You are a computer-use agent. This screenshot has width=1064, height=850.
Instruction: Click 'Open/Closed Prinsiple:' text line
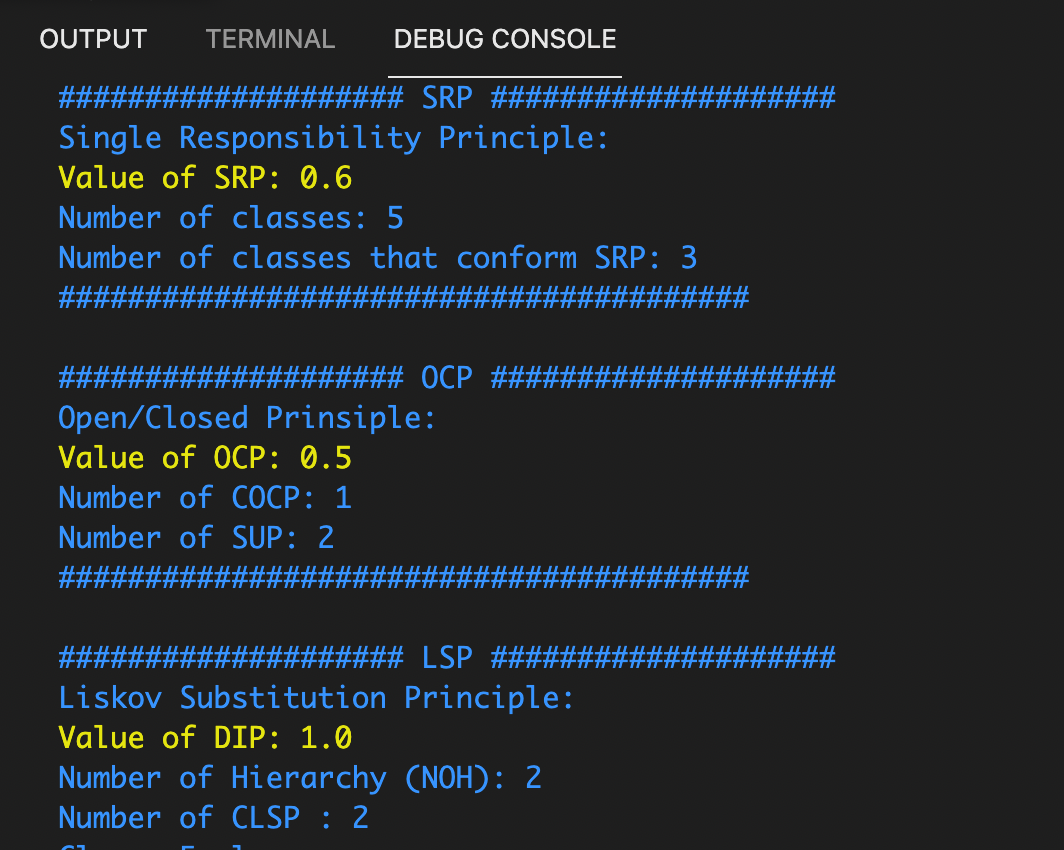coord(246,419)
